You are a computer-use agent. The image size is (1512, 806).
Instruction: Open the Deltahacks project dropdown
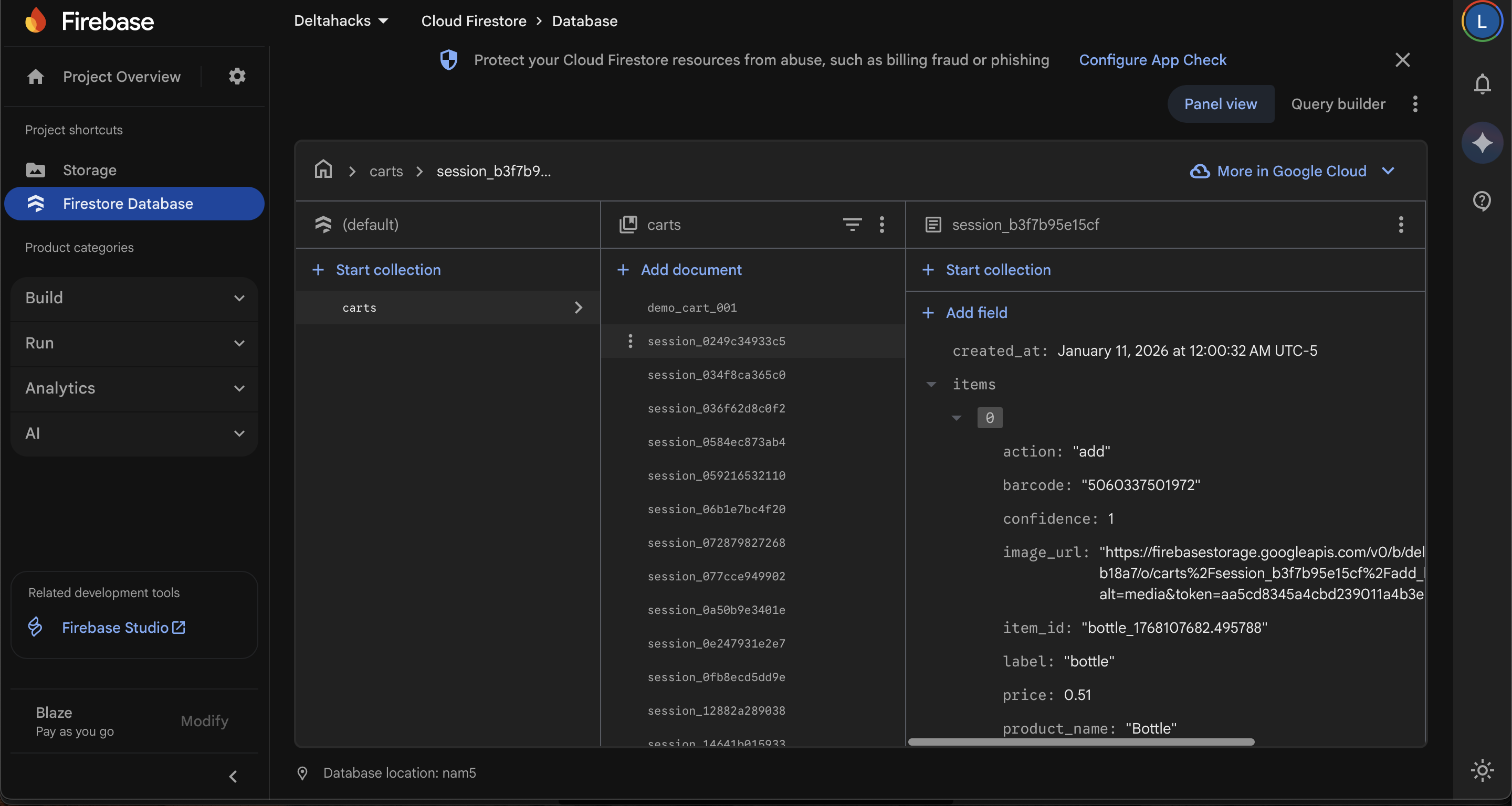tap(340, 21)
